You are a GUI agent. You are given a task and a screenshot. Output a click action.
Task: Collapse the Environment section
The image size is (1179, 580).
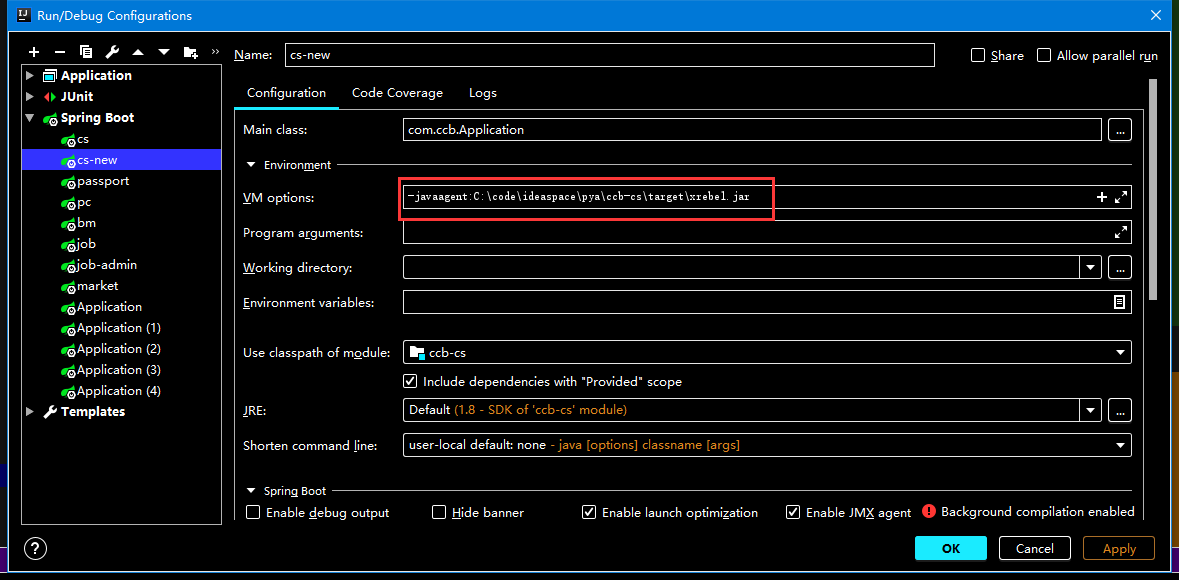pos(250,165)
